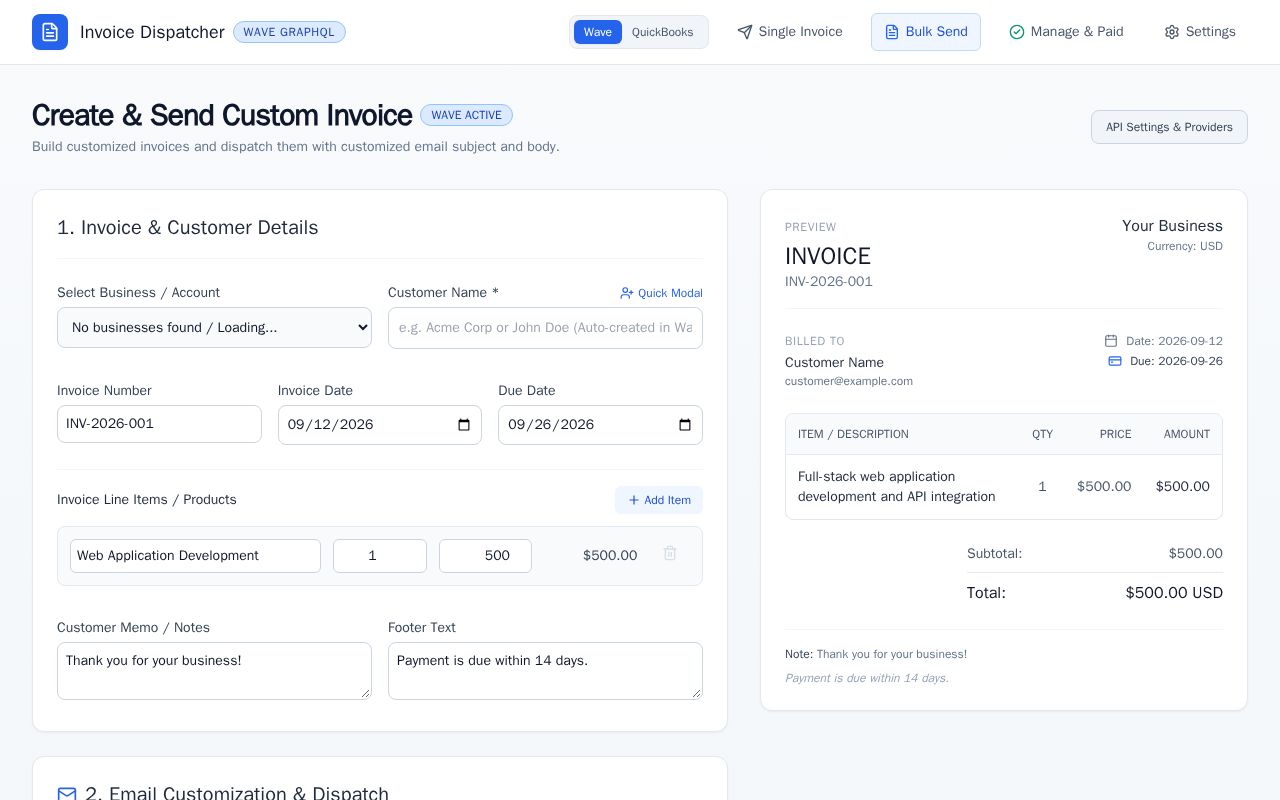Click the Footer Text textarea
1280x800 pixels.
pos(545,671)
